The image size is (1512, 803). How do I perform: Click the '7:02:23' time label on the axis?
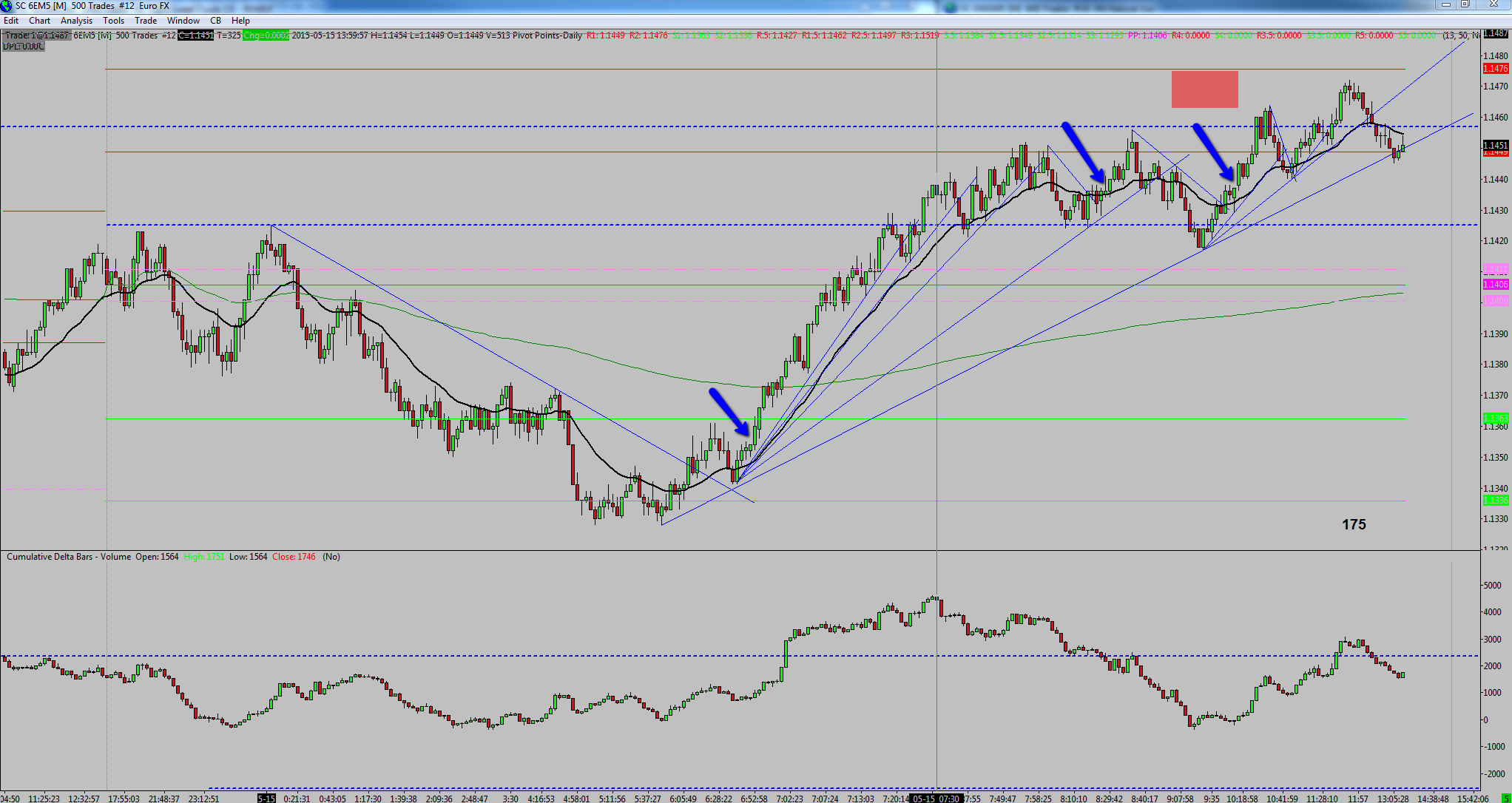click(791, 799)
